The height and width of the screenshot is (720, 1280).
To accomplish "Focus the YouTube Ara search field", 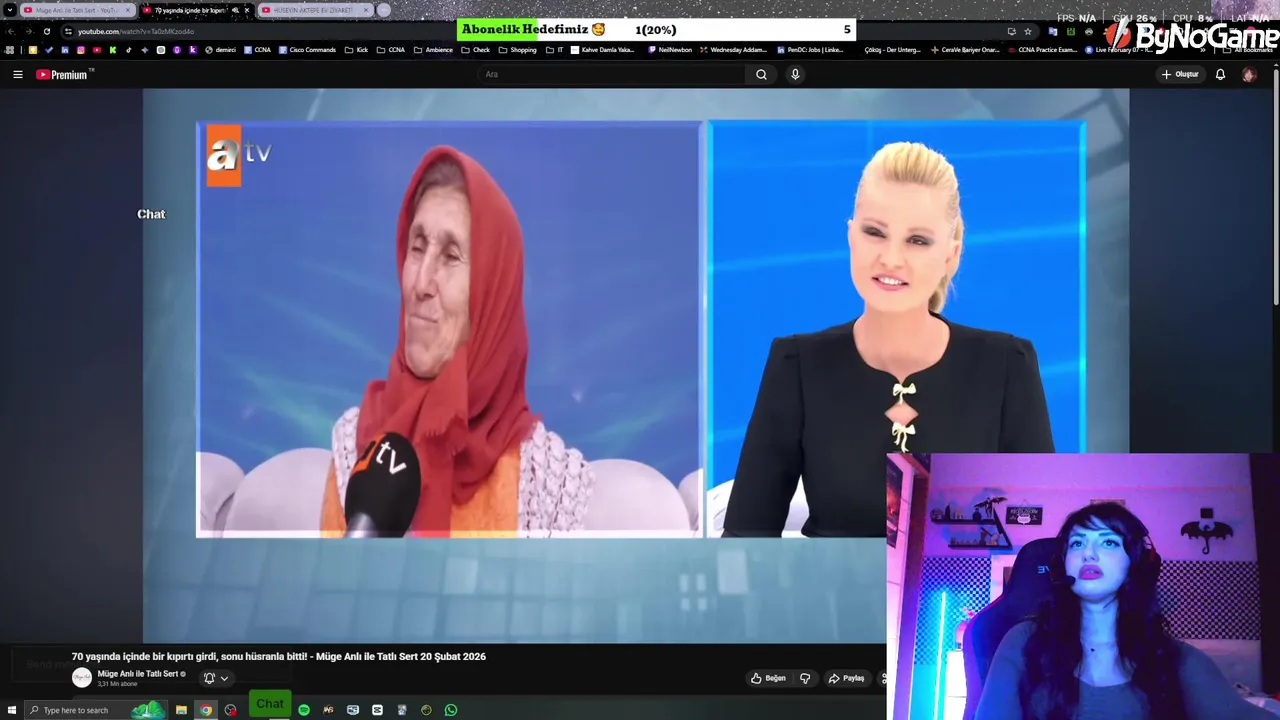I will click(612, 74).
